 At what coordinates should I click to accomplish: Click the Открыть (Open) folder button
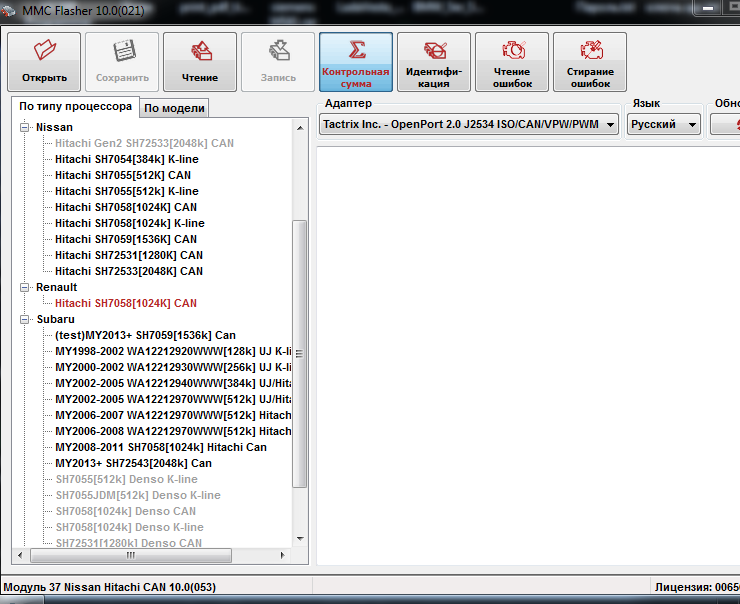(x=44, y=62)
